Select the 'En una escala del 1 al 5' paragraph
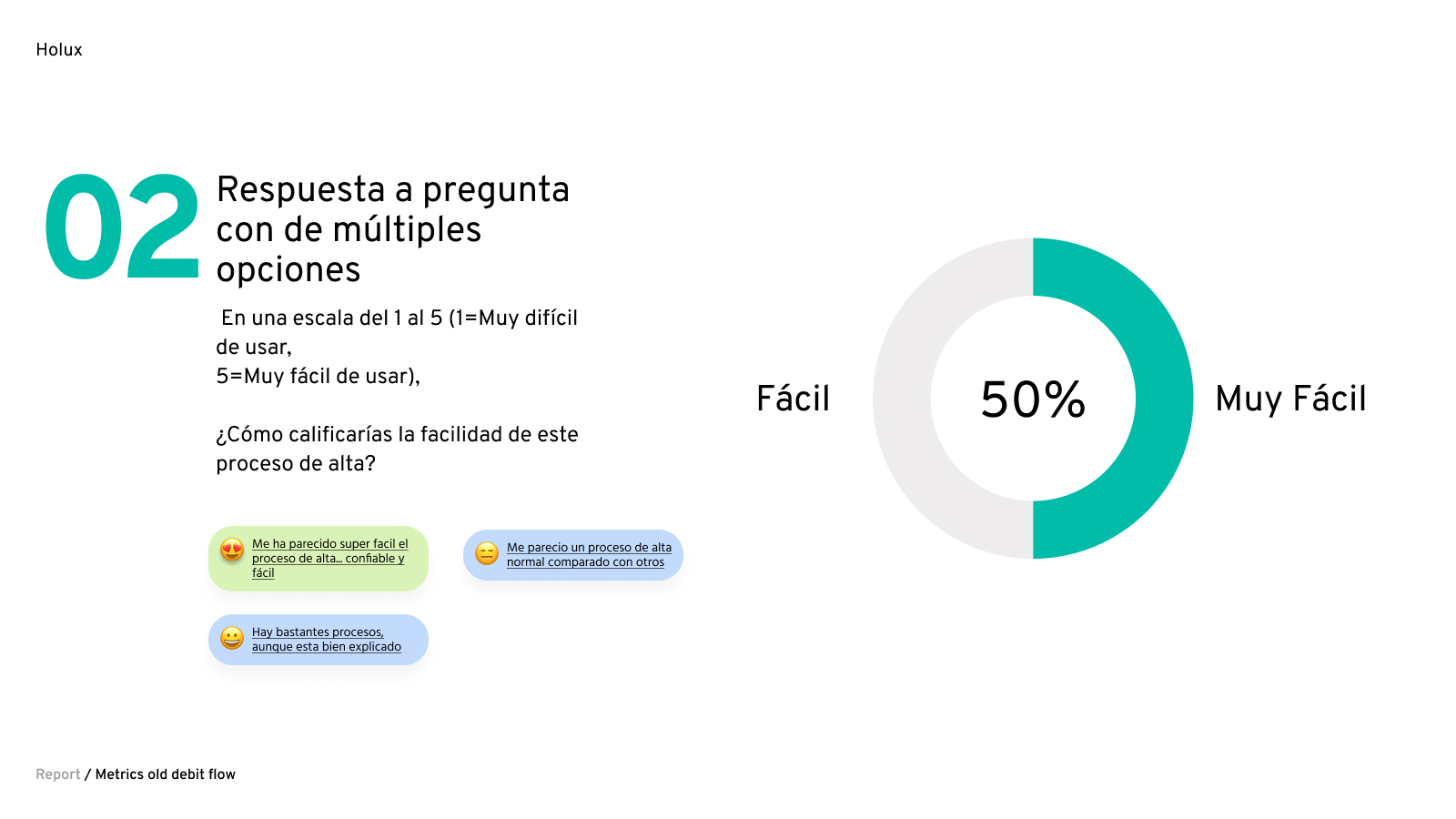Viewport: 1456px width, 819px height. (x=399, y=318)
